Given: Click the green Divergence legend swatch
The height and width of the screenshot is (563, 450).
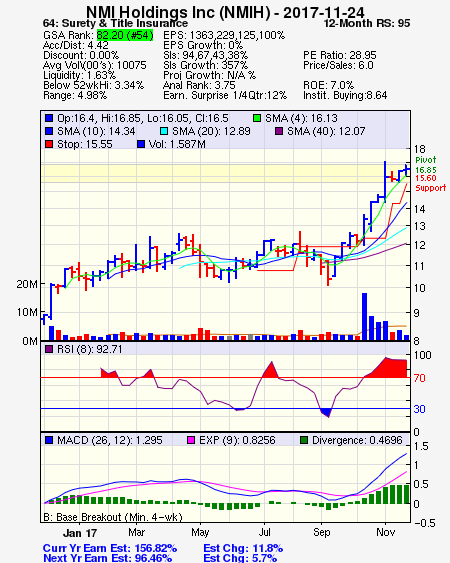Looking at the screenshot, I should 304,440.
